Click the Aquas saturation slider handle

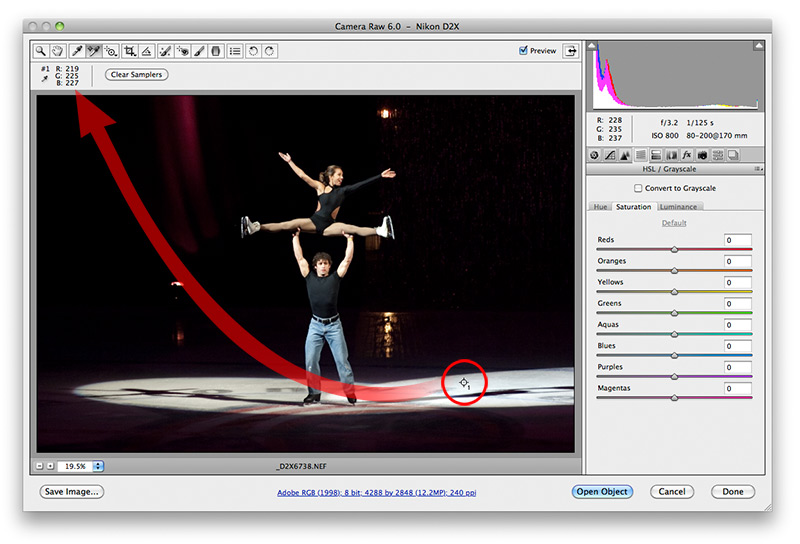point(674,334)
